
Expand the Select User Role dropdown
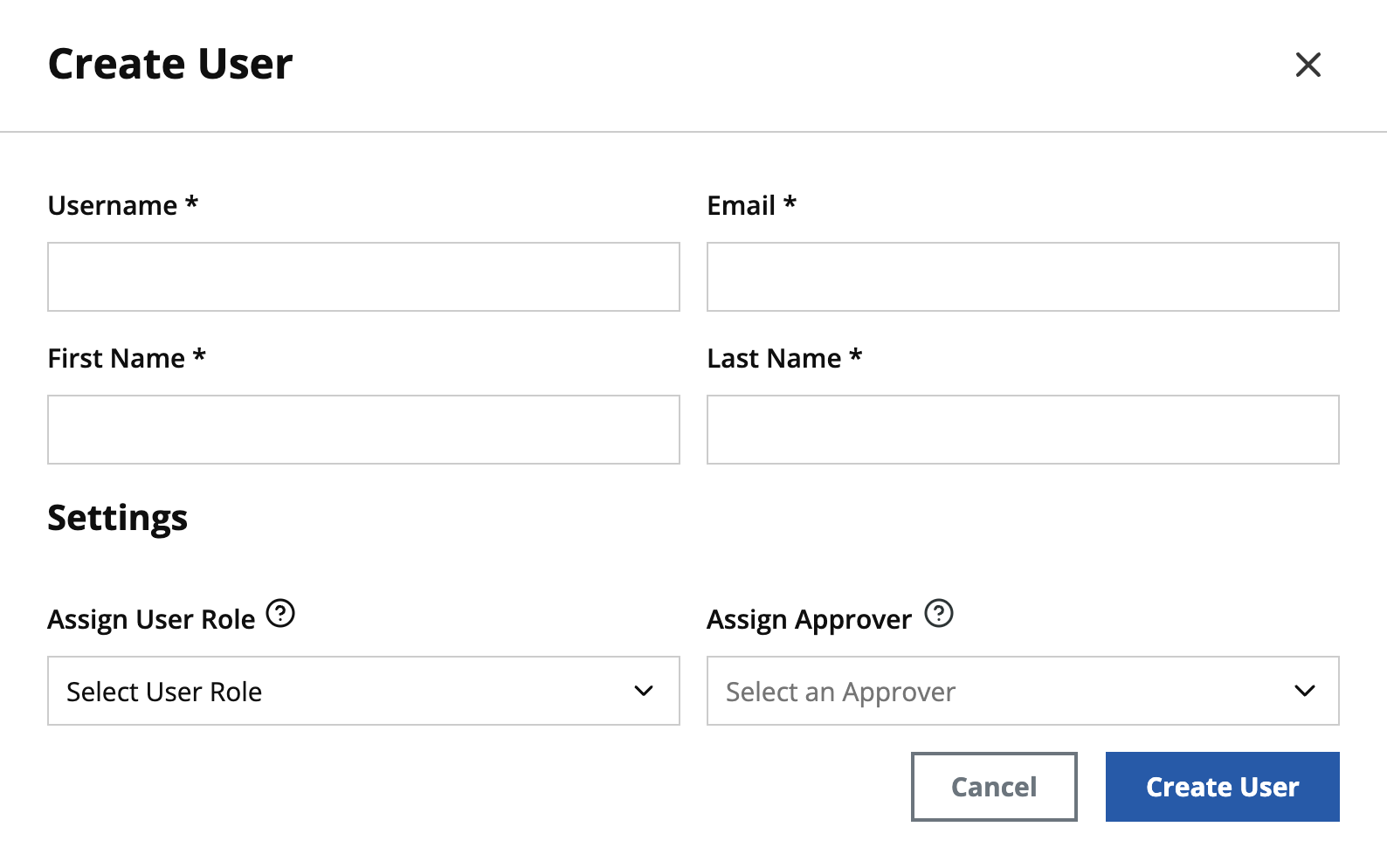pyautogui.click(x=363, y=691)
